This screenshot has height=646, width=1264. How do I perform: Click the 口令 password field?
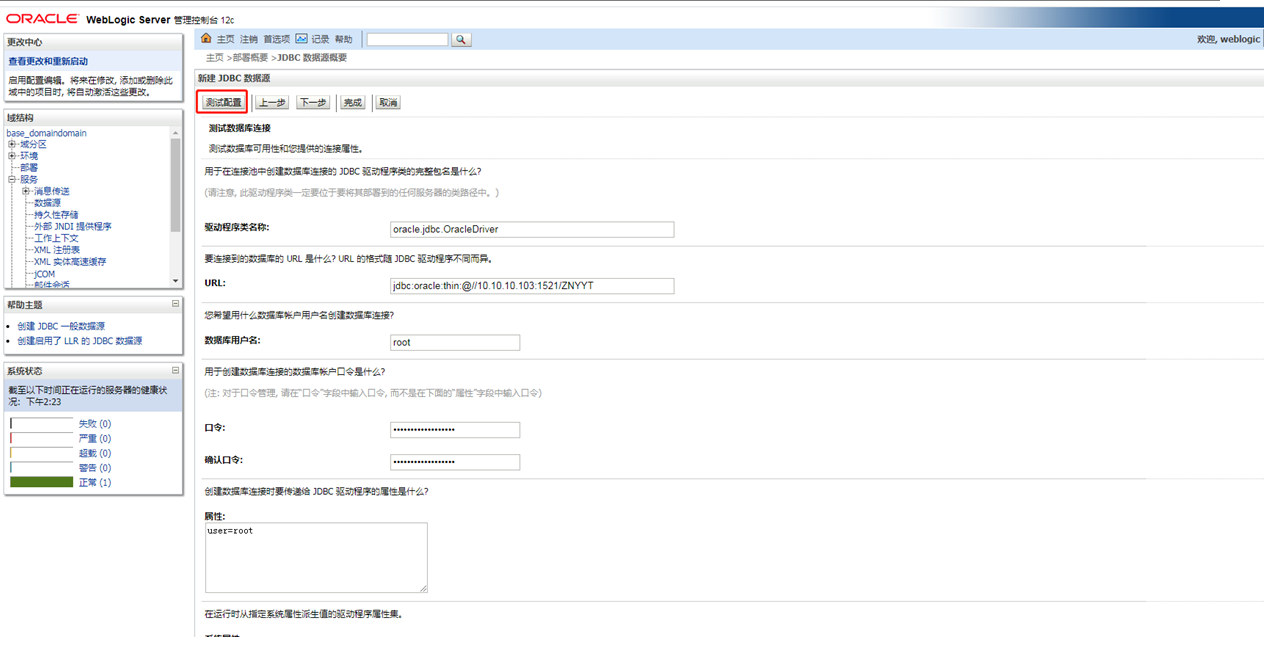click(x=455, y=430)
